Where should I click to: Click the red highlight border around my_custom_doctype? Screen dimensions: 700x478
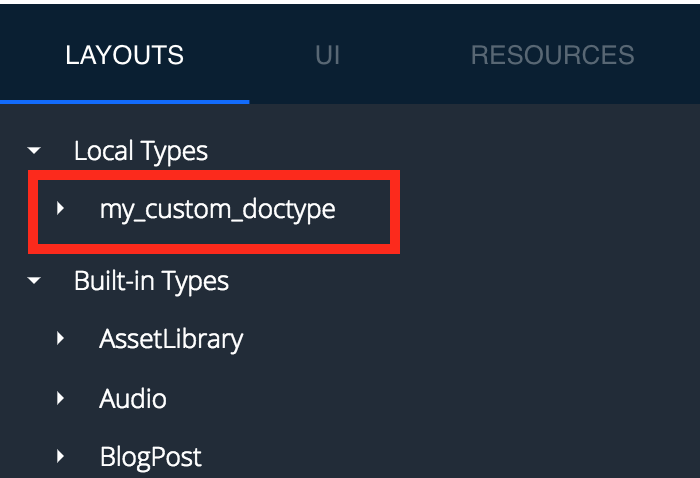(x=214, y=175)
